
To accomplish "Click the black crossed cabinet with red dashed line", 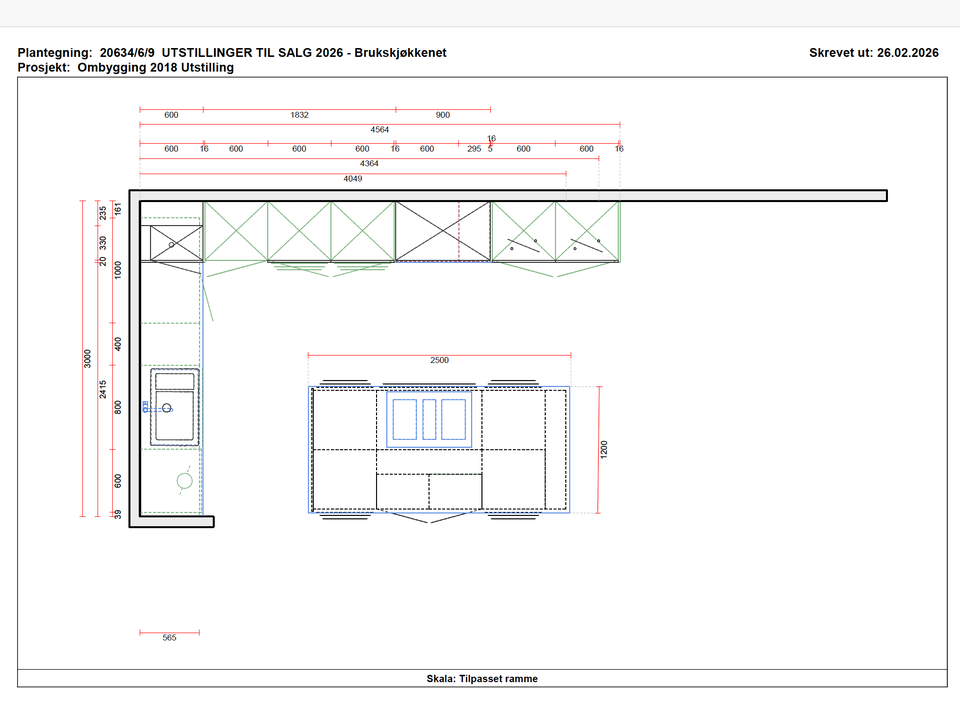I will pyautogui.click(x=443, y=231).
